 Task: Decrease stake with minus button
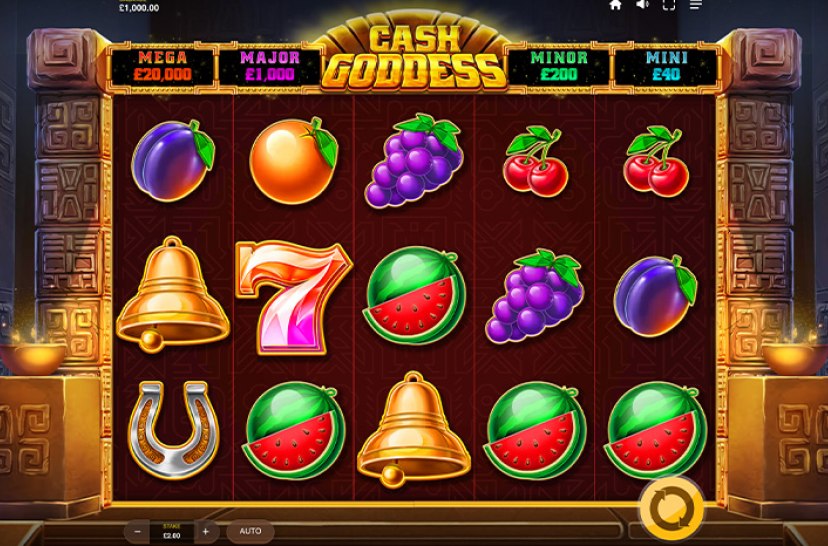(x=137, y=532)
